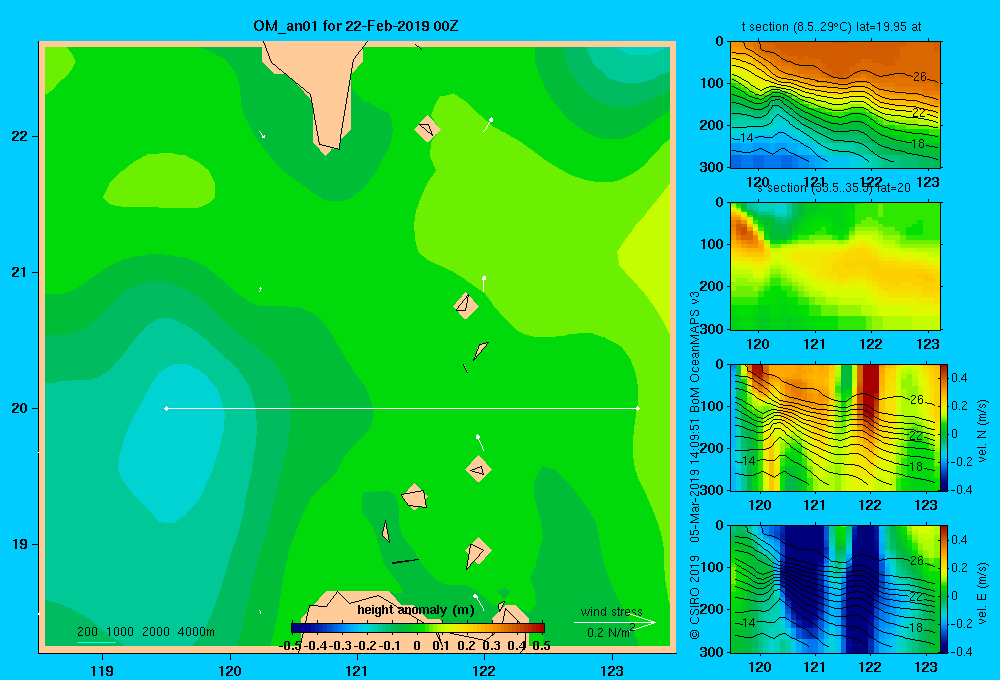Click the 26 contour label in the temperature section
1000x680 pixels.
tap(919, 77)
